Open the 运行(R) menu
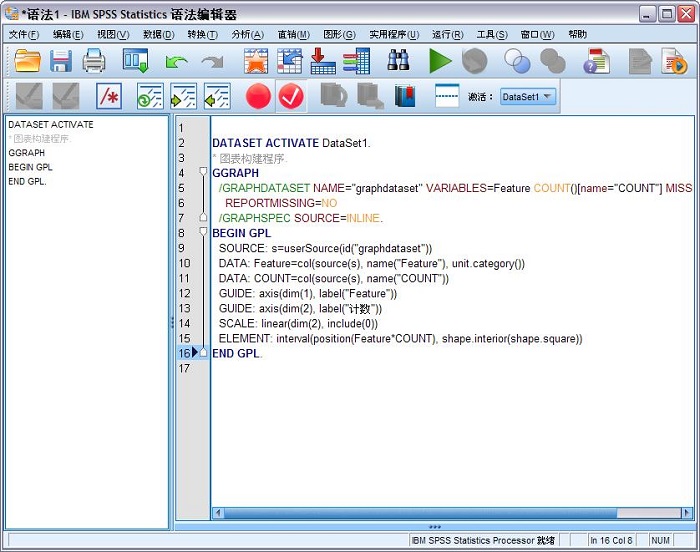This screenshot has height=552, width=700. [447, 34]
